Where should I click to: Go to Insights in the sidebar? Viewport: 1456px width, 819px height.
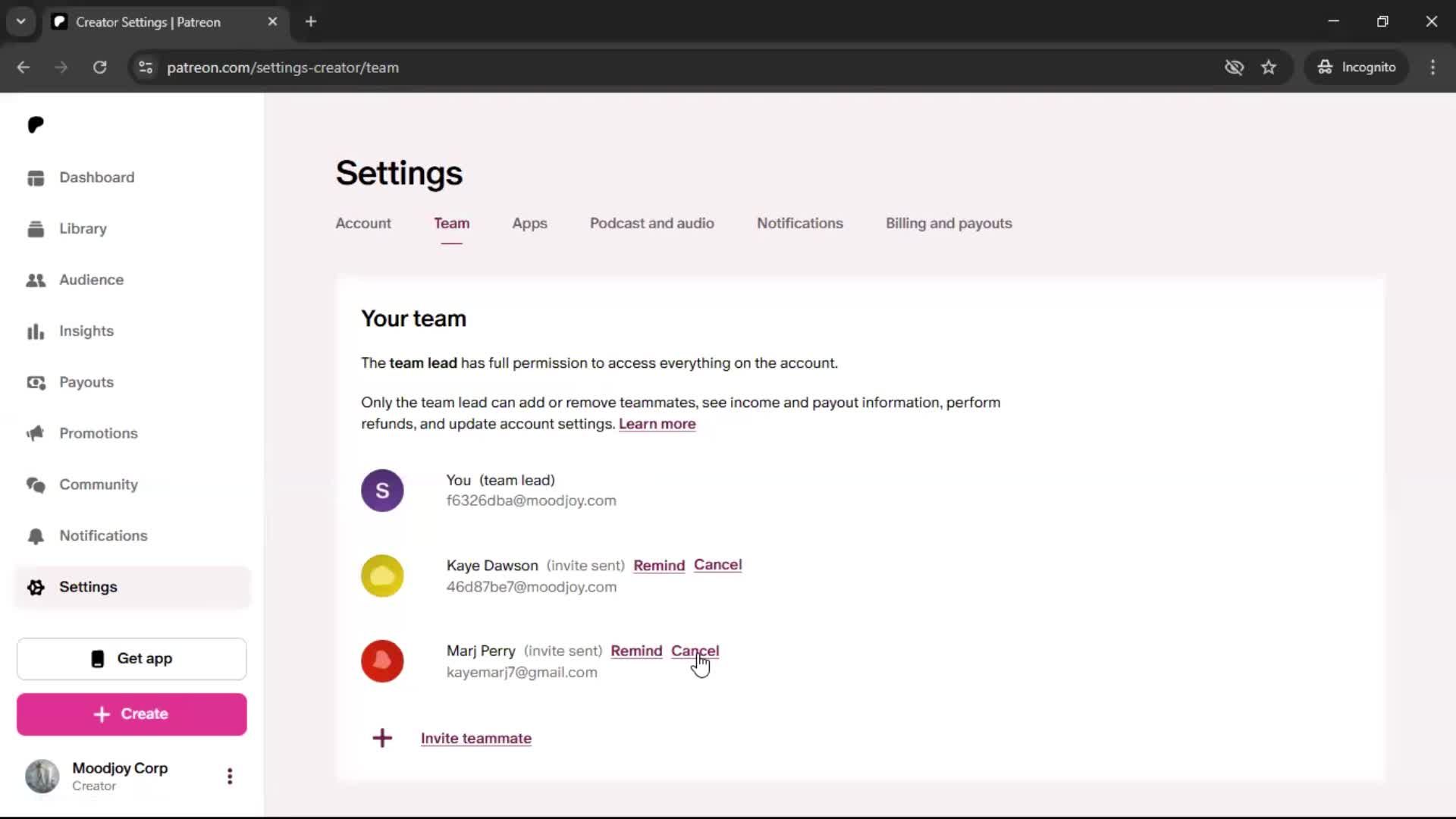[86, 331]
